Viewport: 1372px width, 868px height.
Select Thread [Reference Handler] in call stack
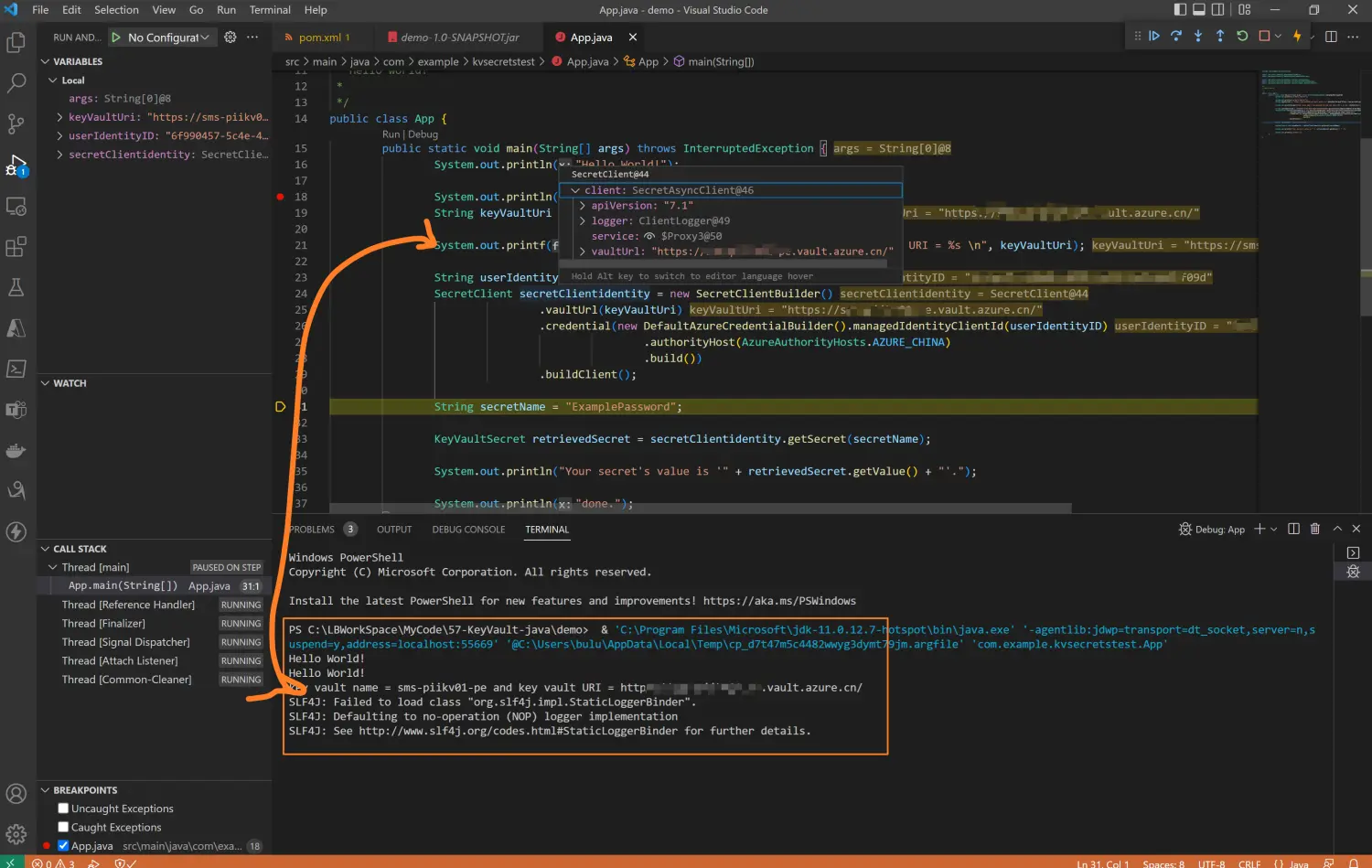point(155,605)
